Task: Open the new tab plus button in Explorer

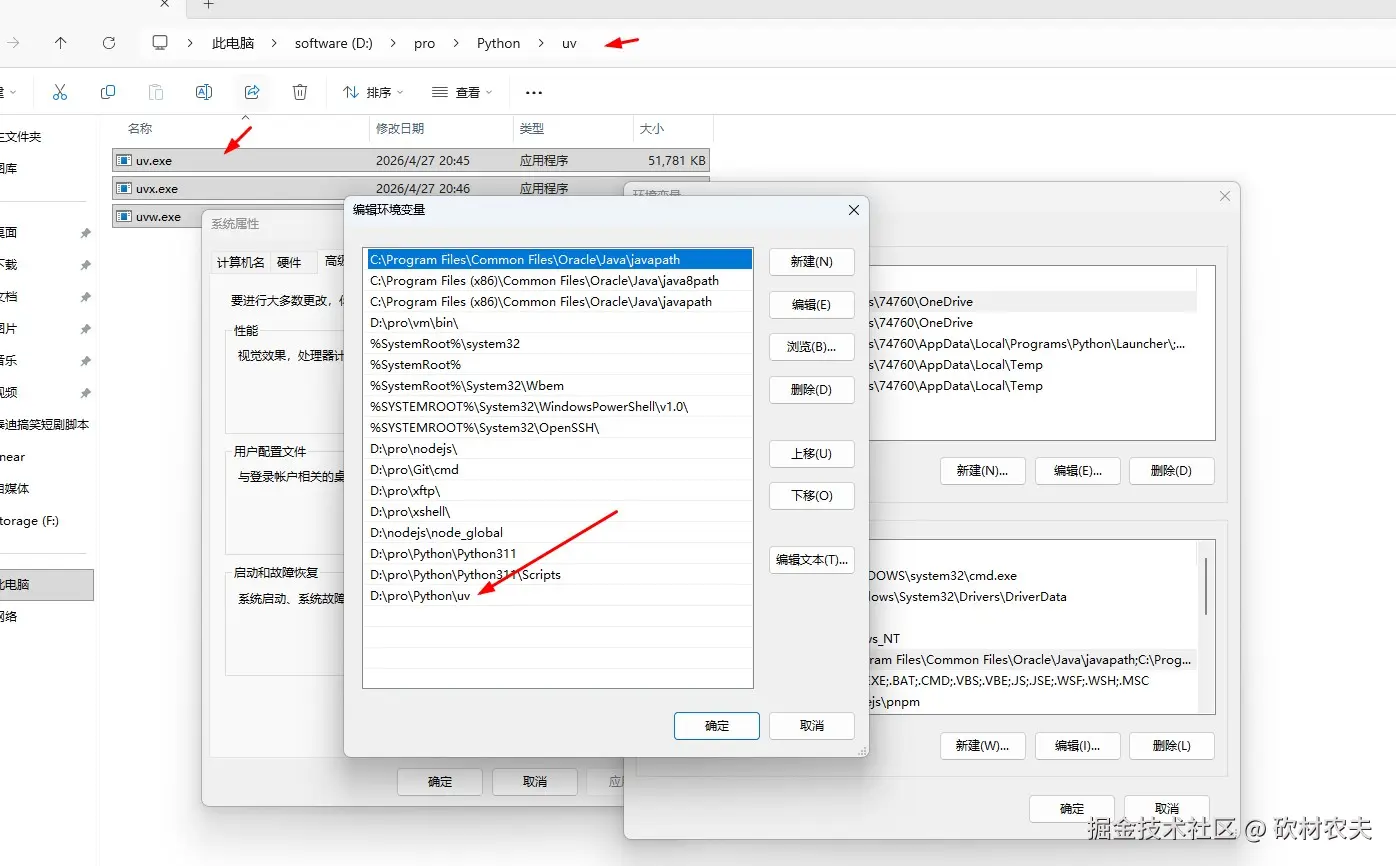Action: click(208, 5)
